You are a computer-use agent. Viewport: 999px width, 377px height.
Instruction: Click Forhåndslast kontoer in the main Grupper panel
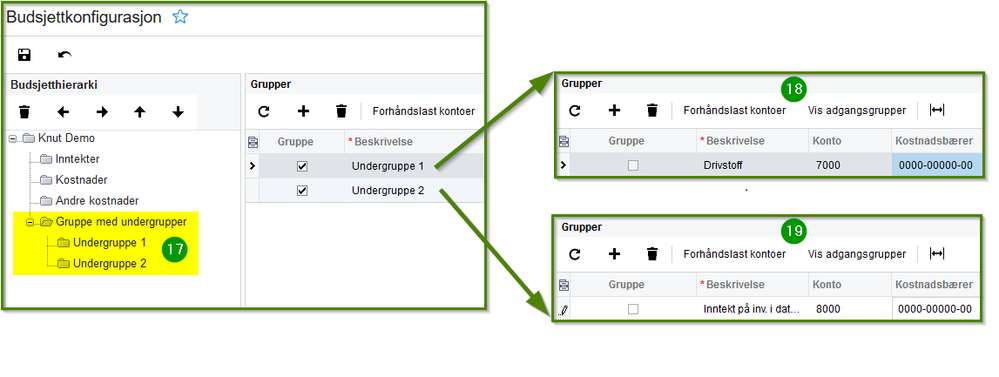pos(424,111)
